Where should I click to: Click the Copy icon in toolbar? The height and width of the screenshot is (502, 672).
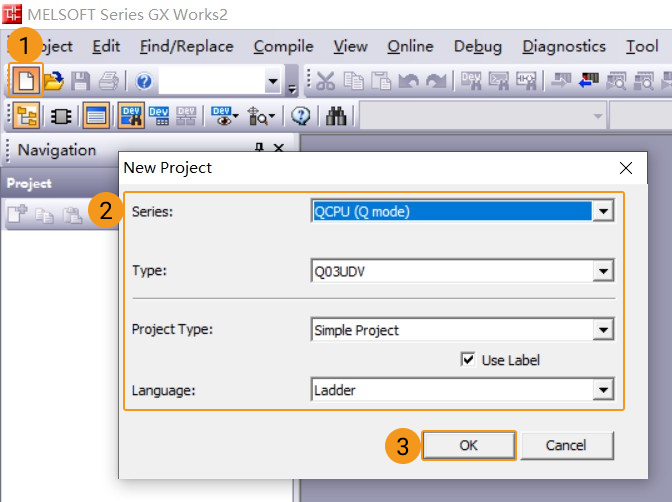354,81
